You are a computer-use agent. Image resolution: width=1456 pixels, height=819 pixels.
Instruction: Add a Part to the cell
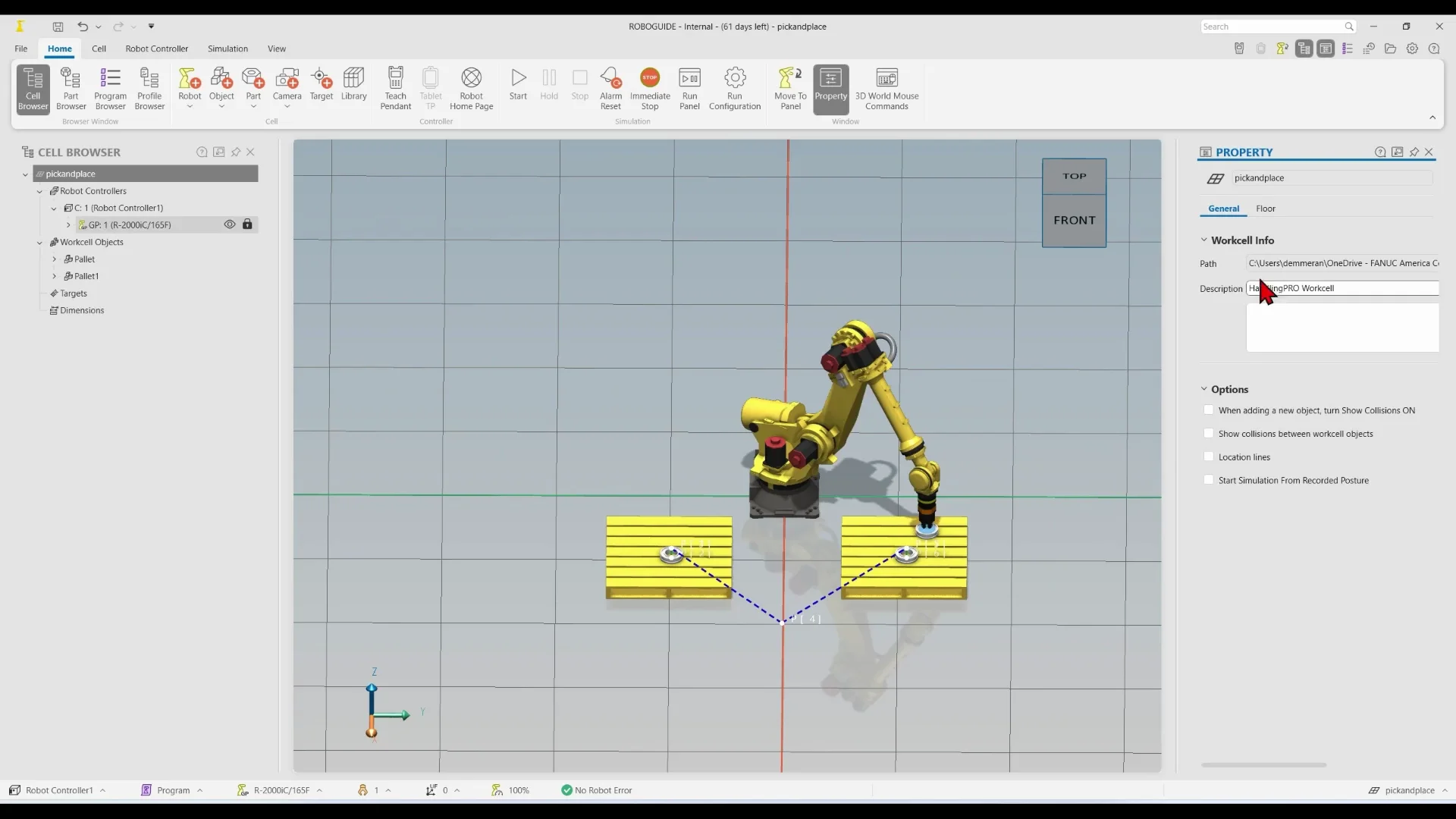pos(253,87)
